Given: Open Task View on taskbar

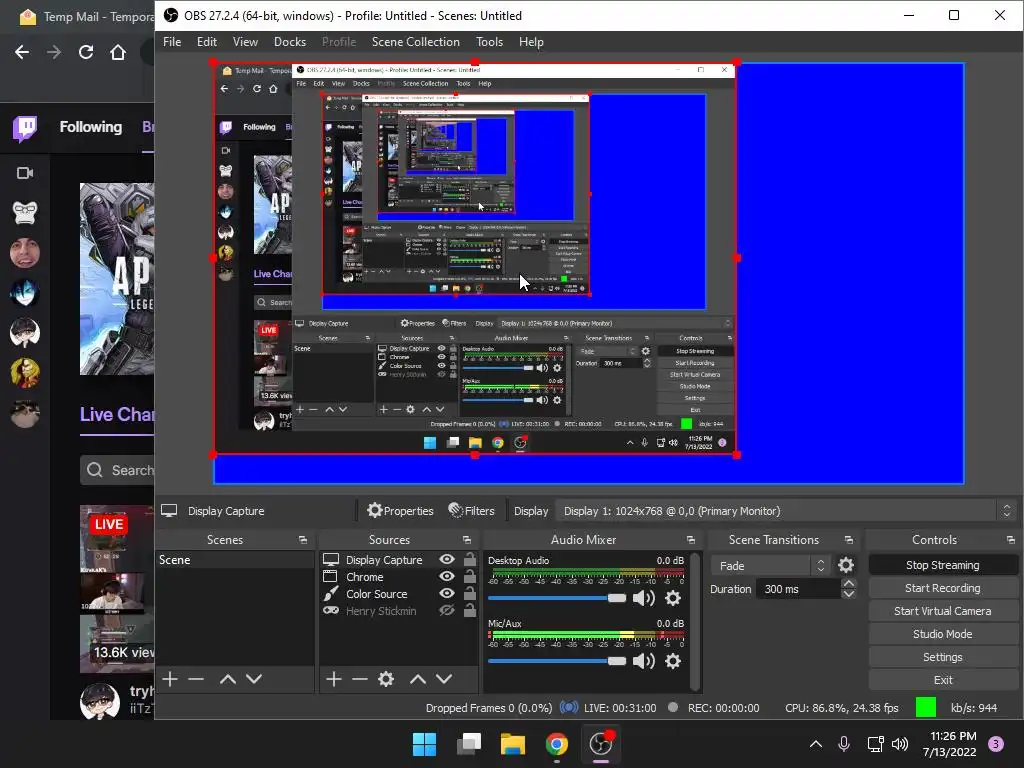Looking at the screenshot, I should [468, 744].
